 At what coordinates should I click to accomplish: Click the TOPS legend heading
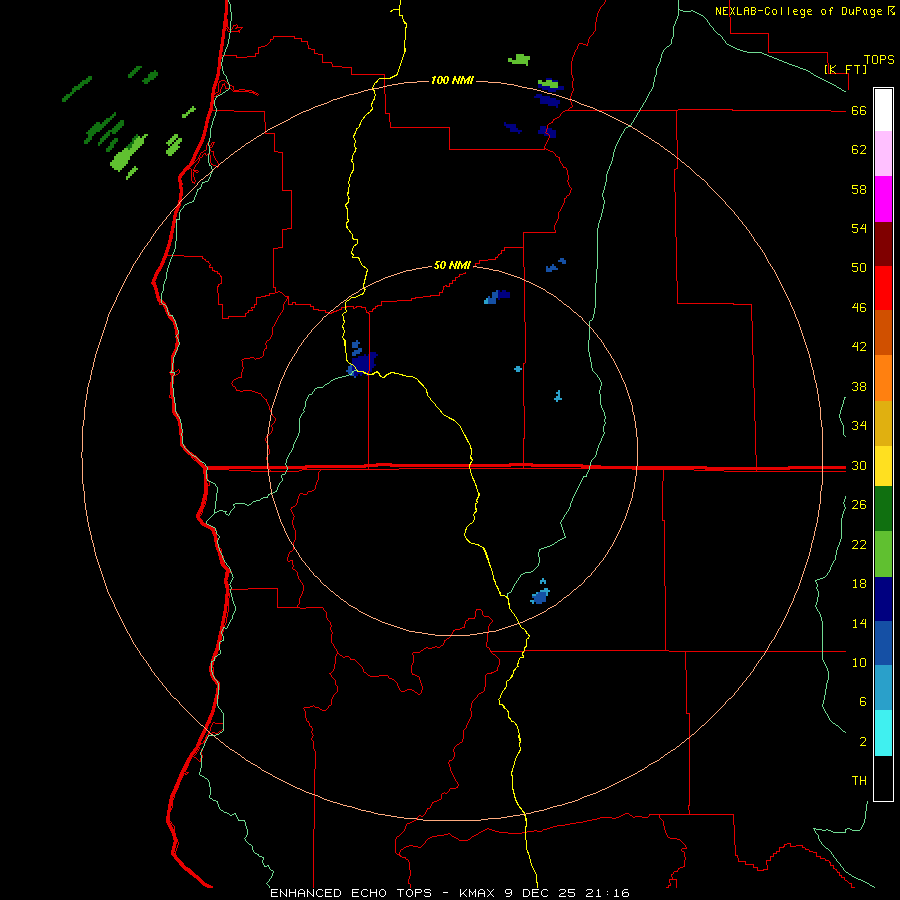879,60
